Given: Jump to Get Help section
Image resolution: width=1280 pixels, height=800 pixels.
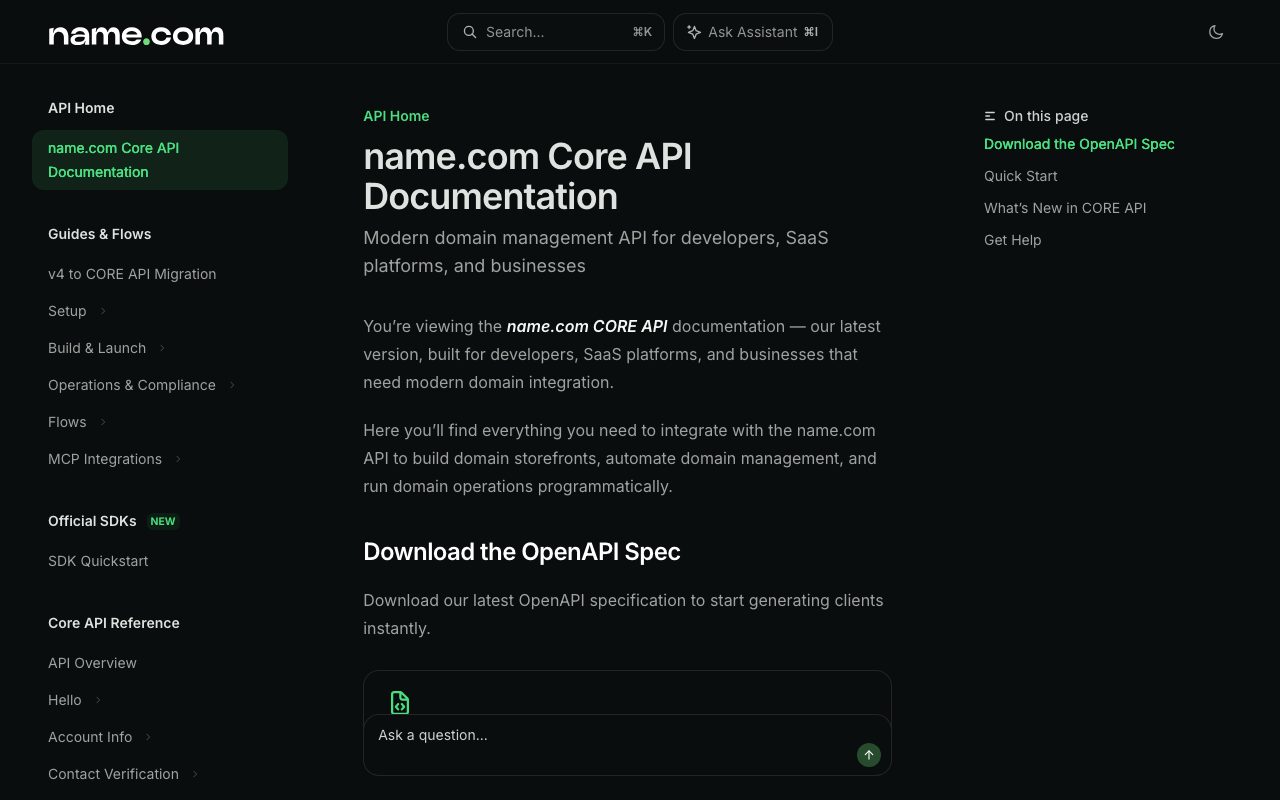Looking at the screenshot, I should coord(1012,240).
